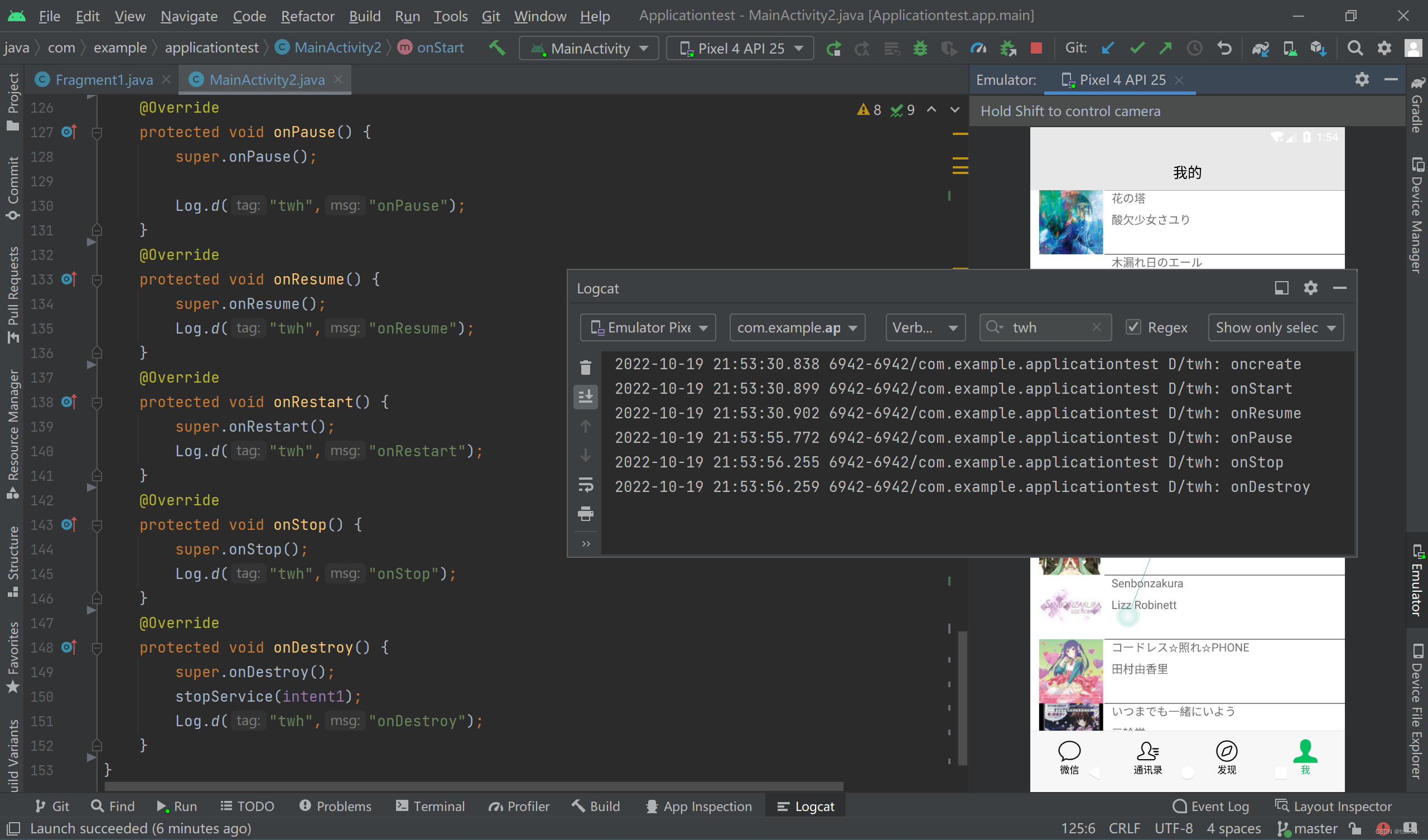Click the master Git branch in status bar

click(1308, 828)
